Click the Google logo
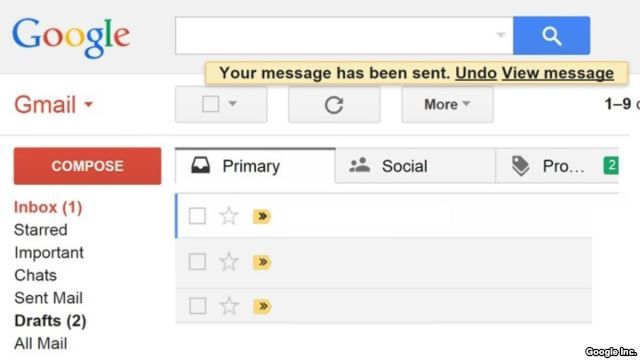Screen dimensions: 640x360 pyautogui.click(x=71, y=37)
